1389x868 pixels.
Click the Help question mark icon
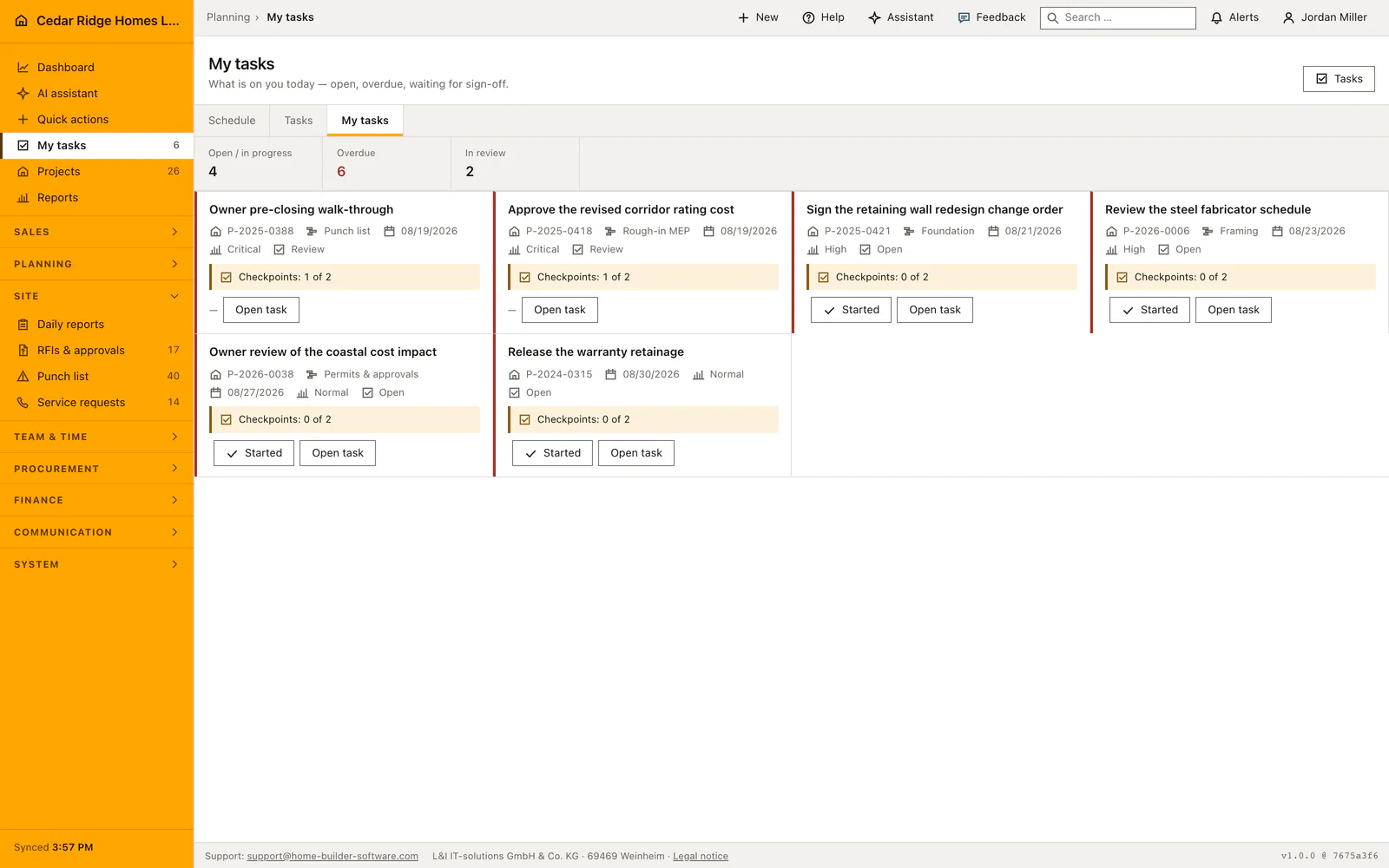808,17
